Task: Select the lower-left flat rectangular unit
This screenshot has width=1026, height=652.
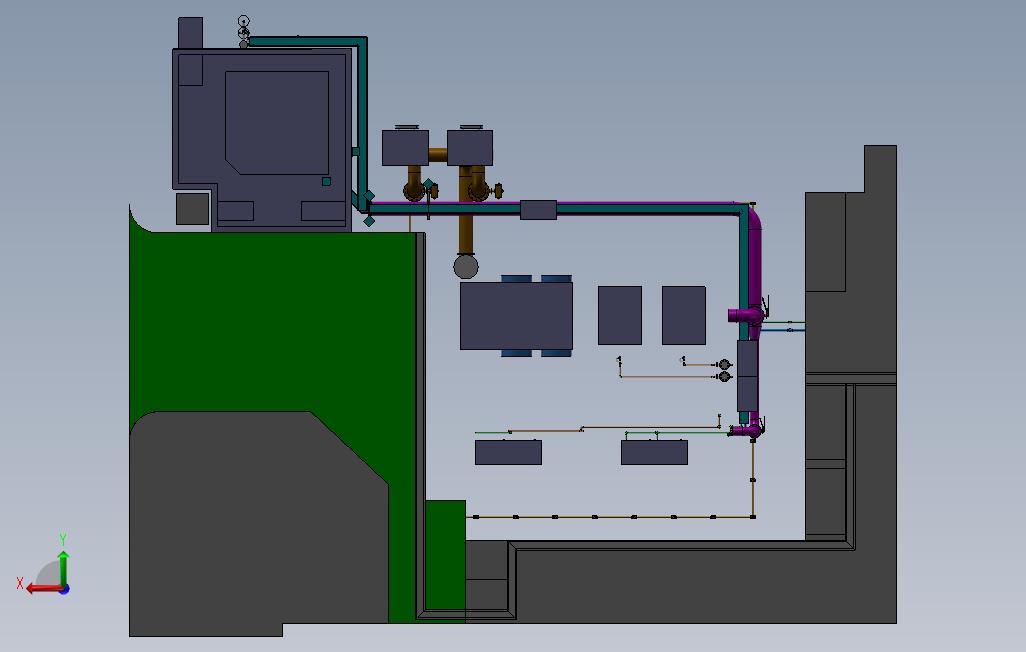Action: pos(508,452)
